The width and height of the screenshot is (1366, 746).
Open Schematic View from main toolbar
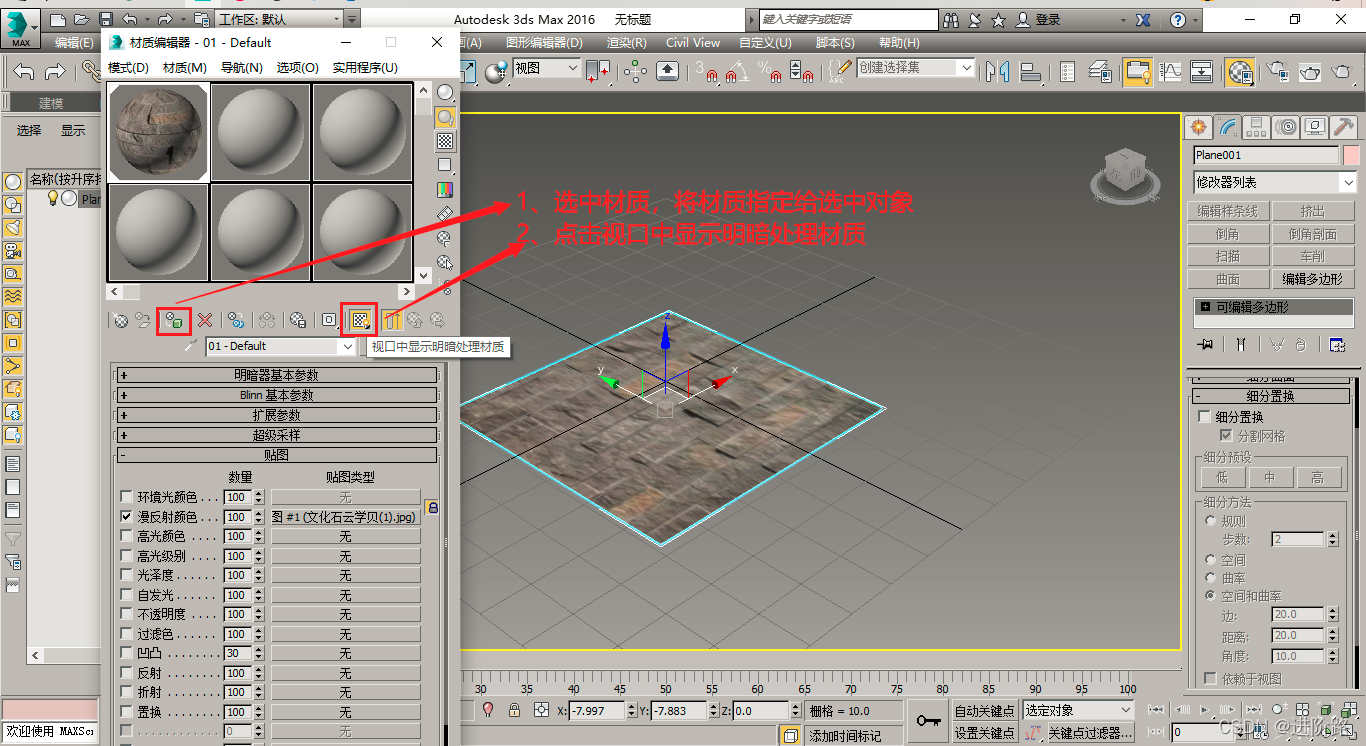[1202, 71]
